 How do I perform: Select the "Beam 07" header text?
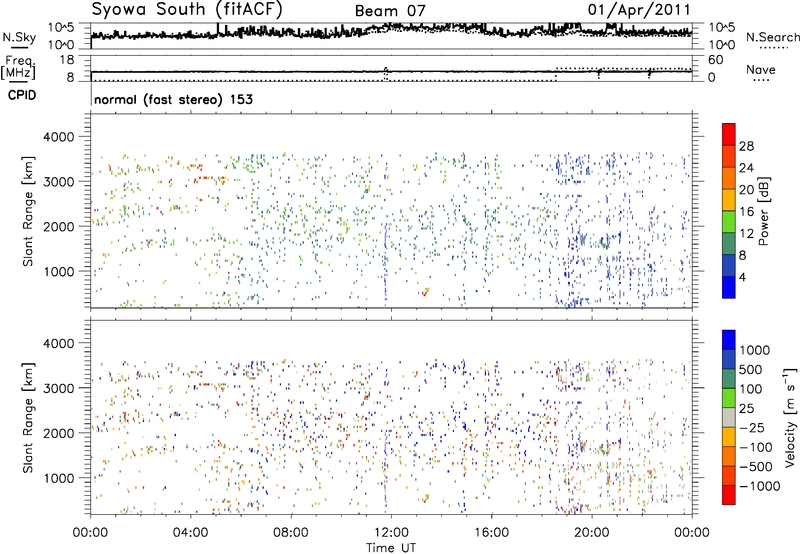click(390, 11)
